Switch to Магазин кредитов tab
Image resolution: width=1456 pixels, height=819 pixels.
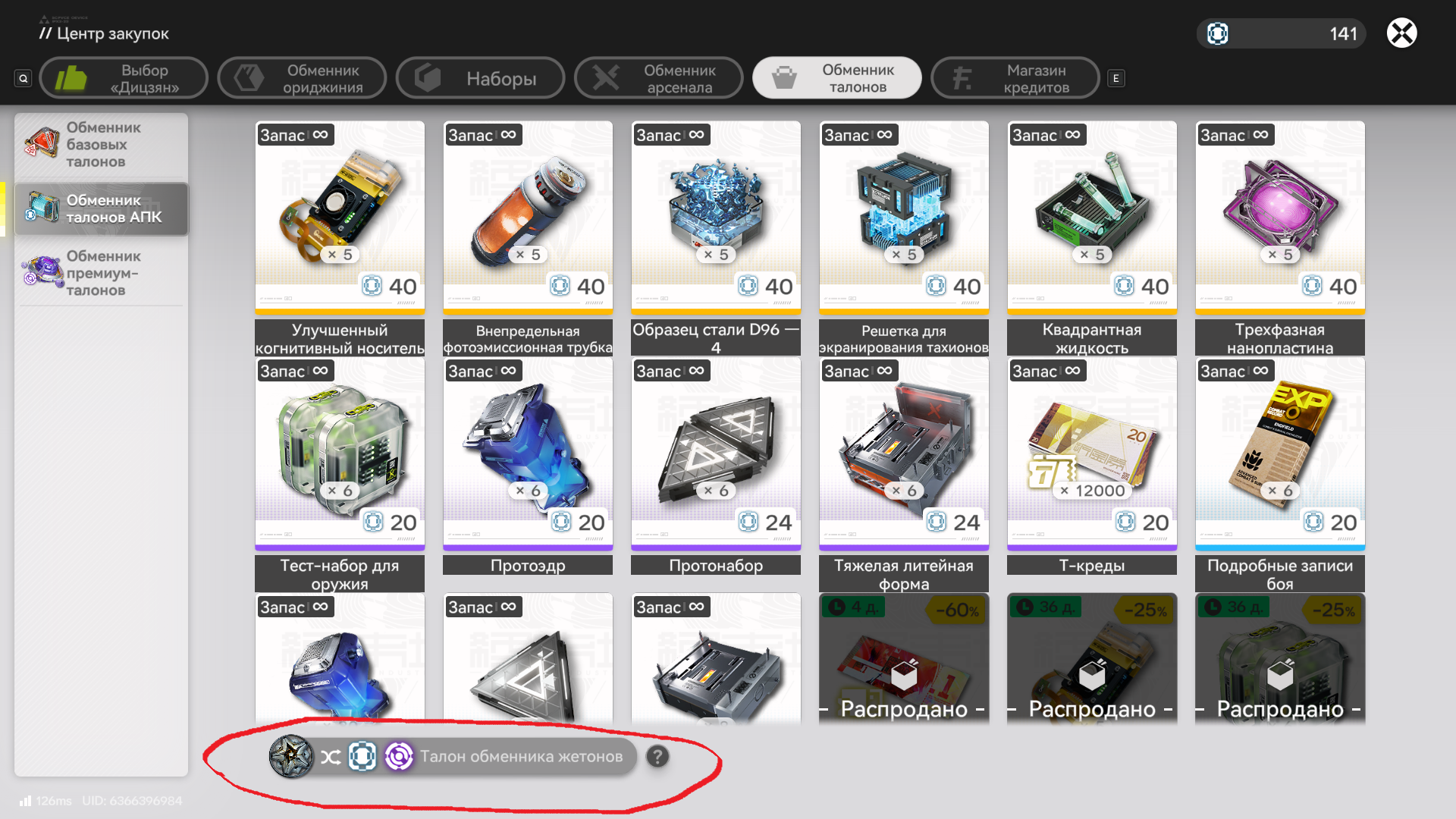1015,78
